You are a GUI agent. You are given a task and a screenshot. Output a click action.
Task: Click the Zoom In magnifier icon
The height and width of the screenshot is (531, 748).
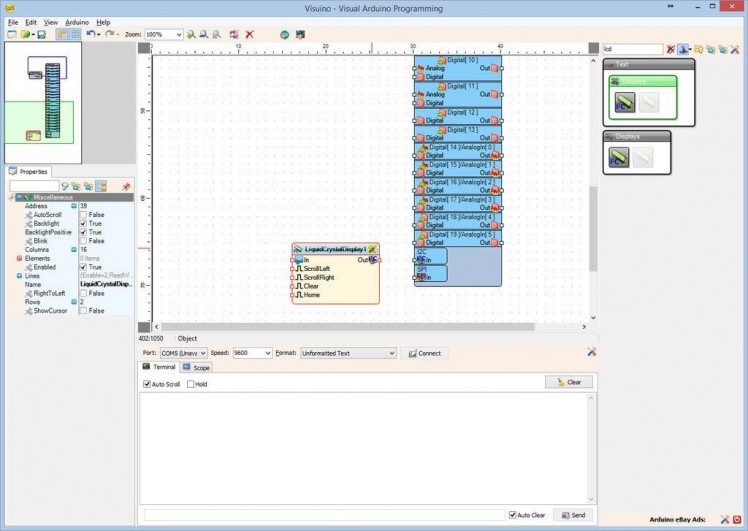point(191,34)
